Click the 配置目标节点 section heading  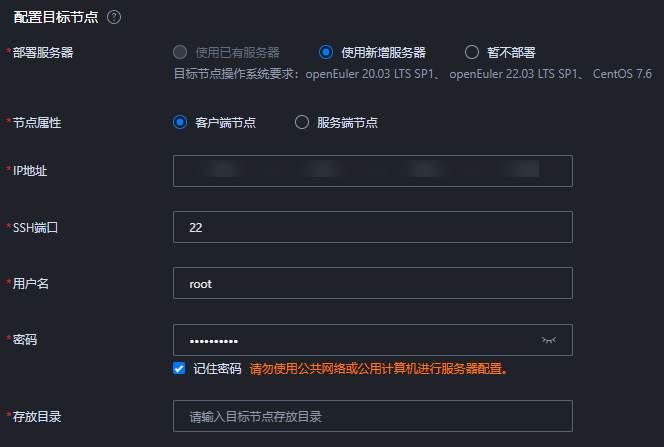[56, 17]
